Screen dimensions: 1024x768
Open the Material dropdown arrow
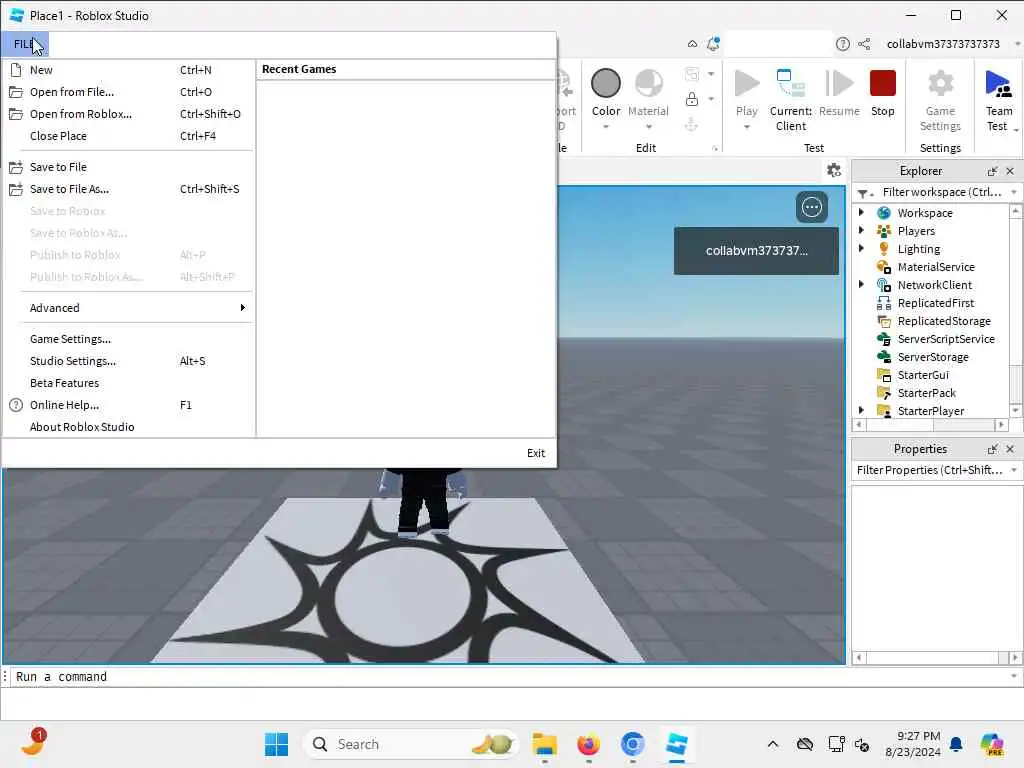[x=648, y=127]
